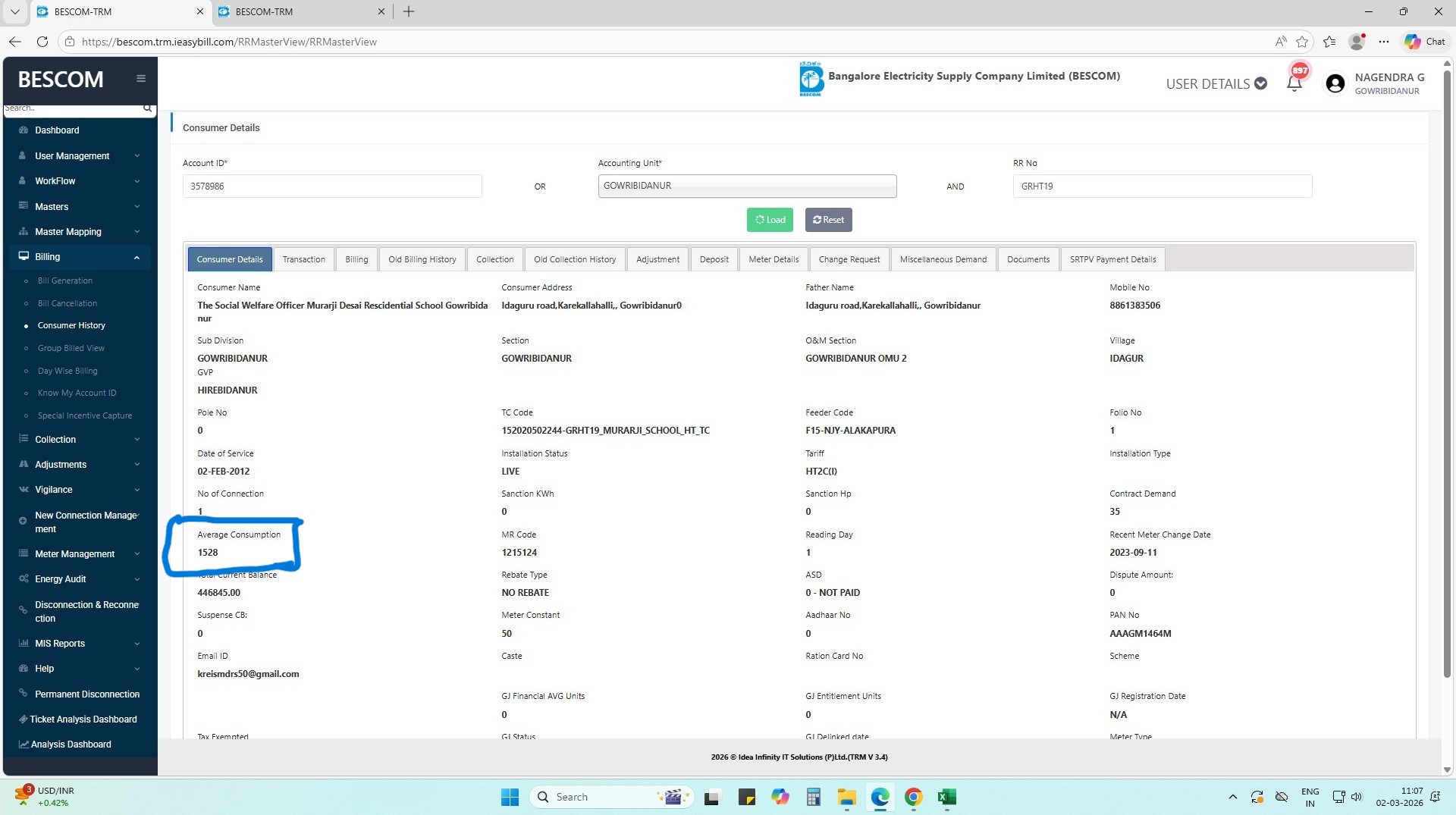Switch to the Old Billing History tab
Screen dimensions: 1456x815
(422, 259)
